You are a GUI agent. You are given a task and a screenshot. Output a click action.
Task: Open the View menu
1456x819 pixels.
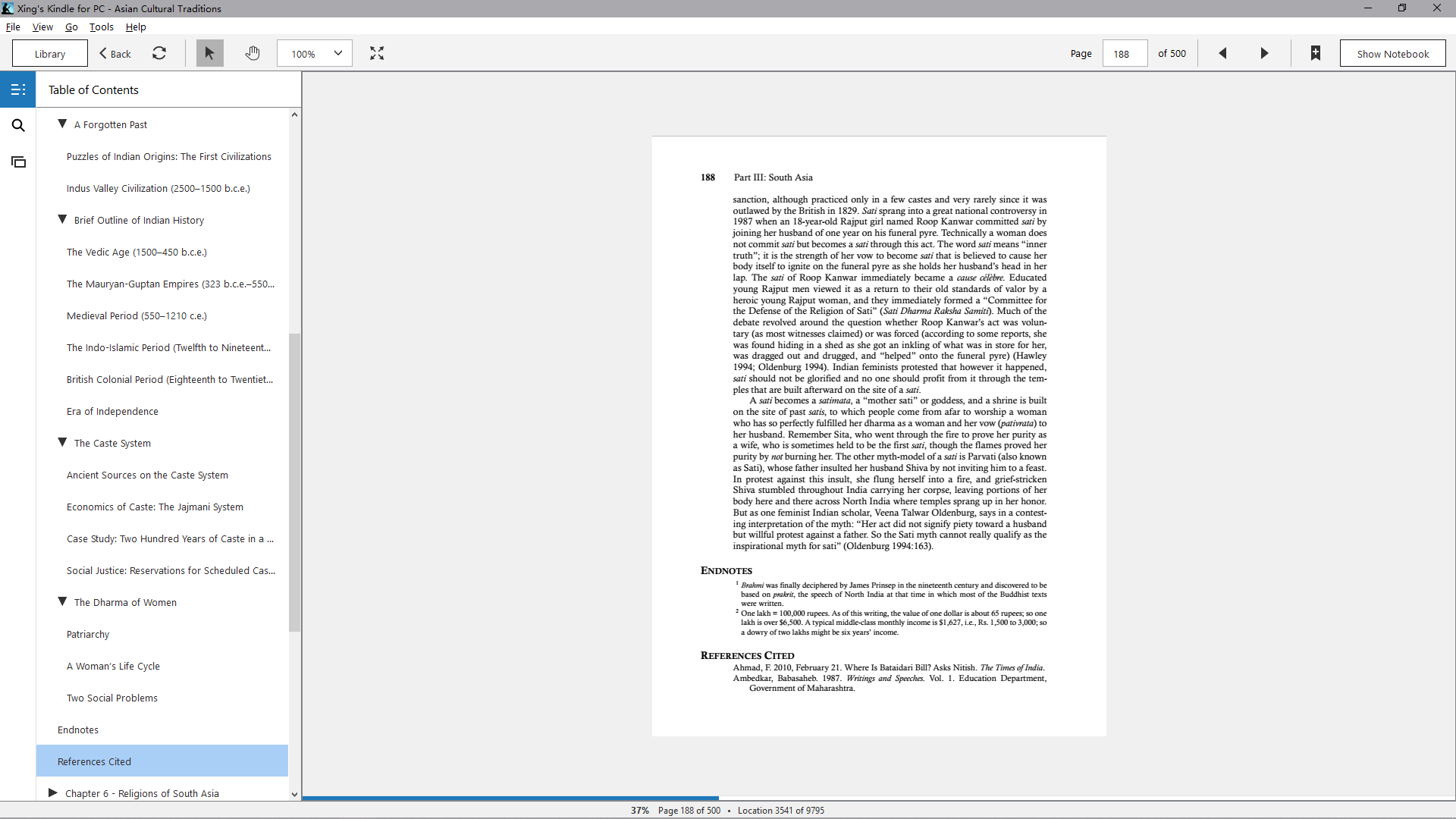[x=42, y=27]
